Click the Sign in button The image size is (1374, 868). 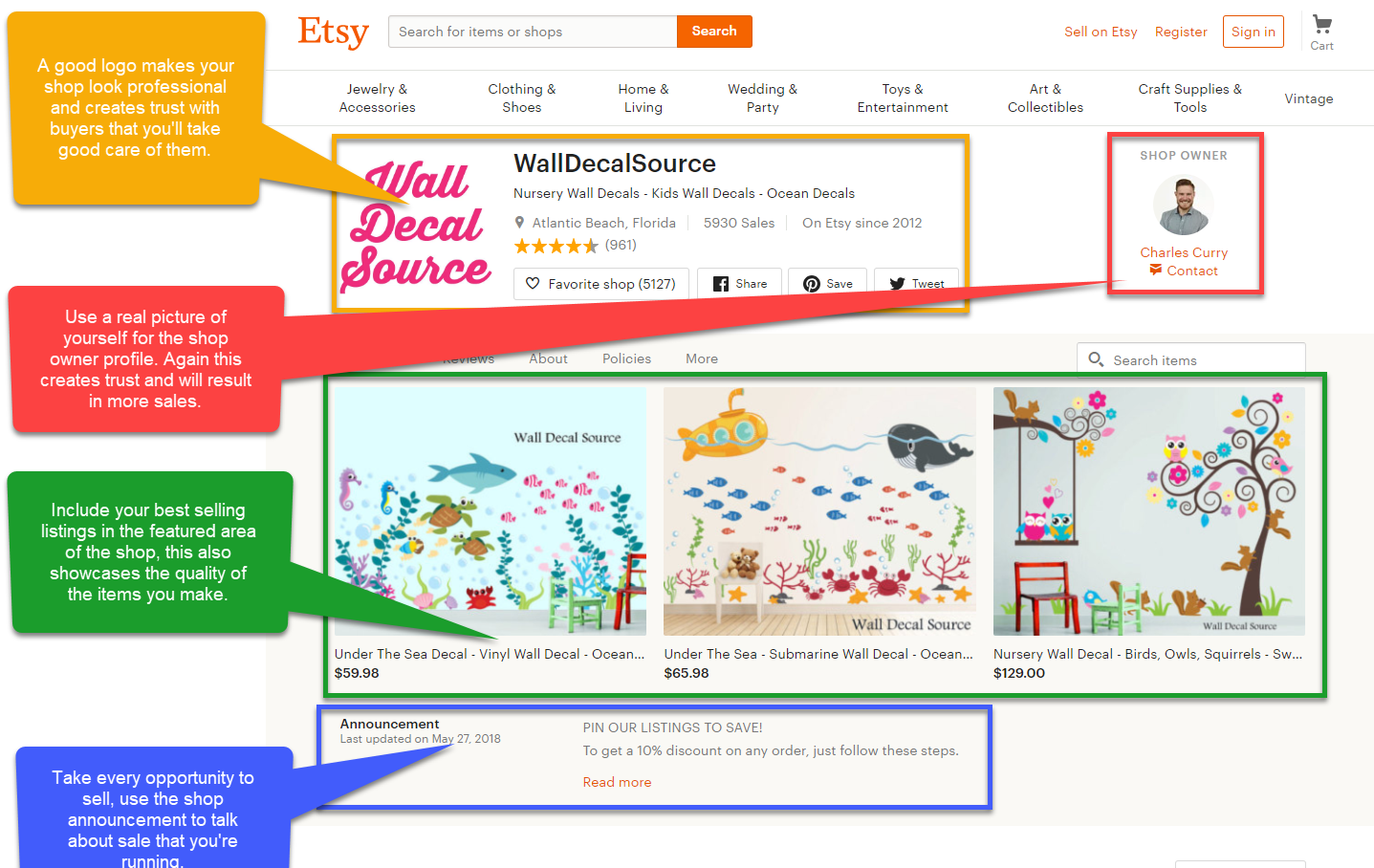click(1254, 32)
